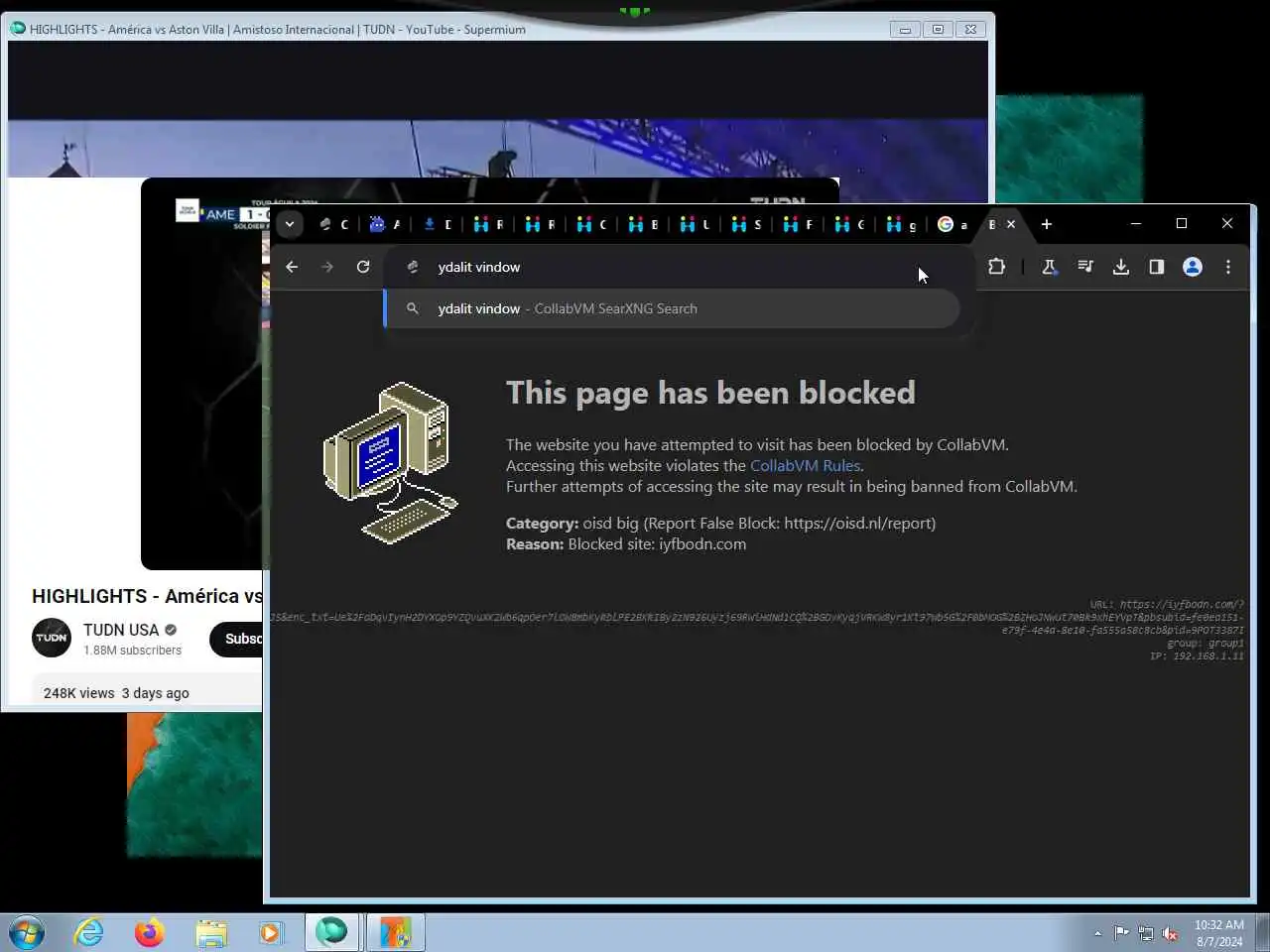Show hidden system tray icons
Viewport: 1270px width, 952px height.
pos(1097,933)
